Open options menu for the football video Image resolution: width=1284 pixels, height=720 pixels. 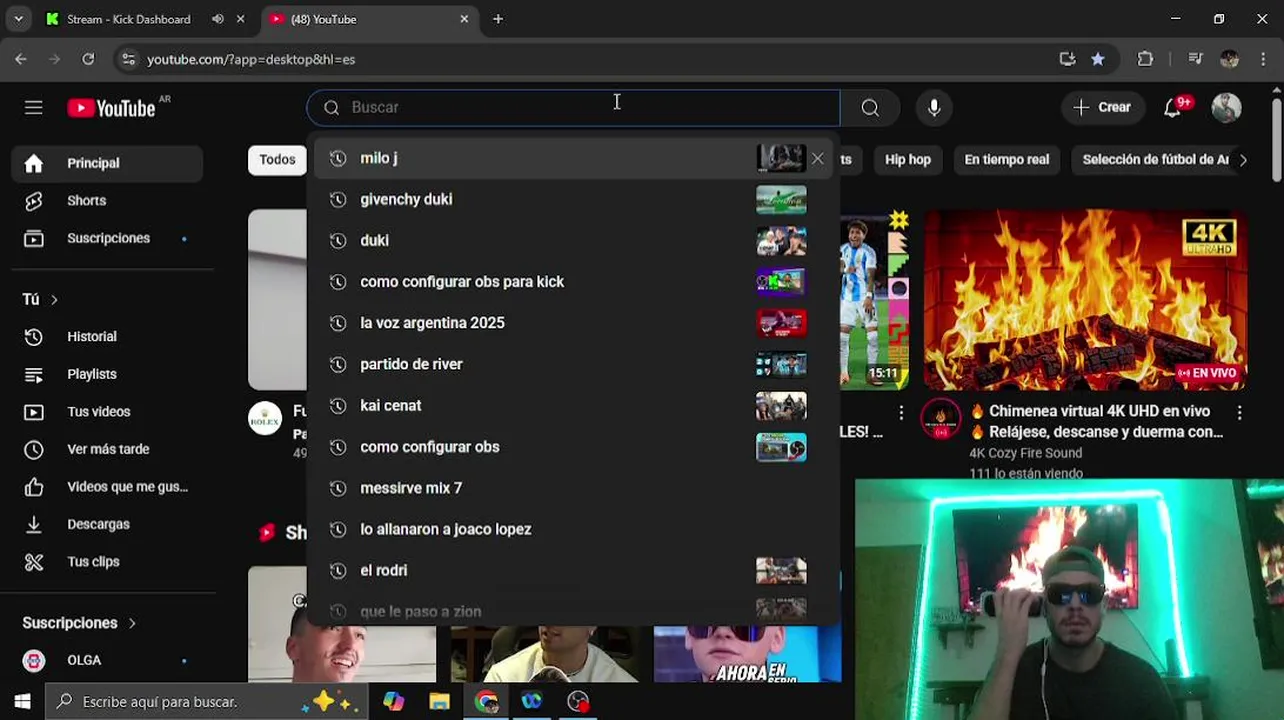pos(901,412)
